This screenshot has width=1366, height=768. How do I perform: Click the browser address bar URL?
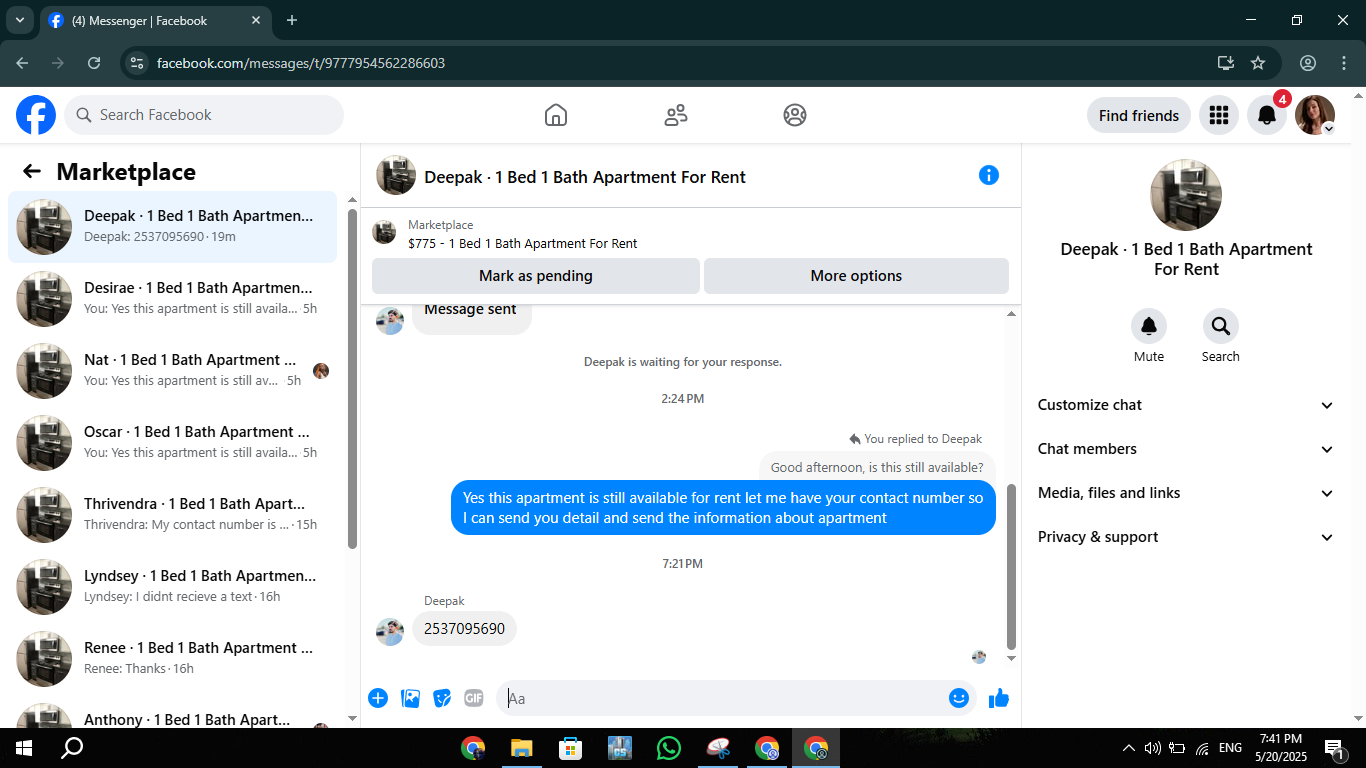click(301, 63)
